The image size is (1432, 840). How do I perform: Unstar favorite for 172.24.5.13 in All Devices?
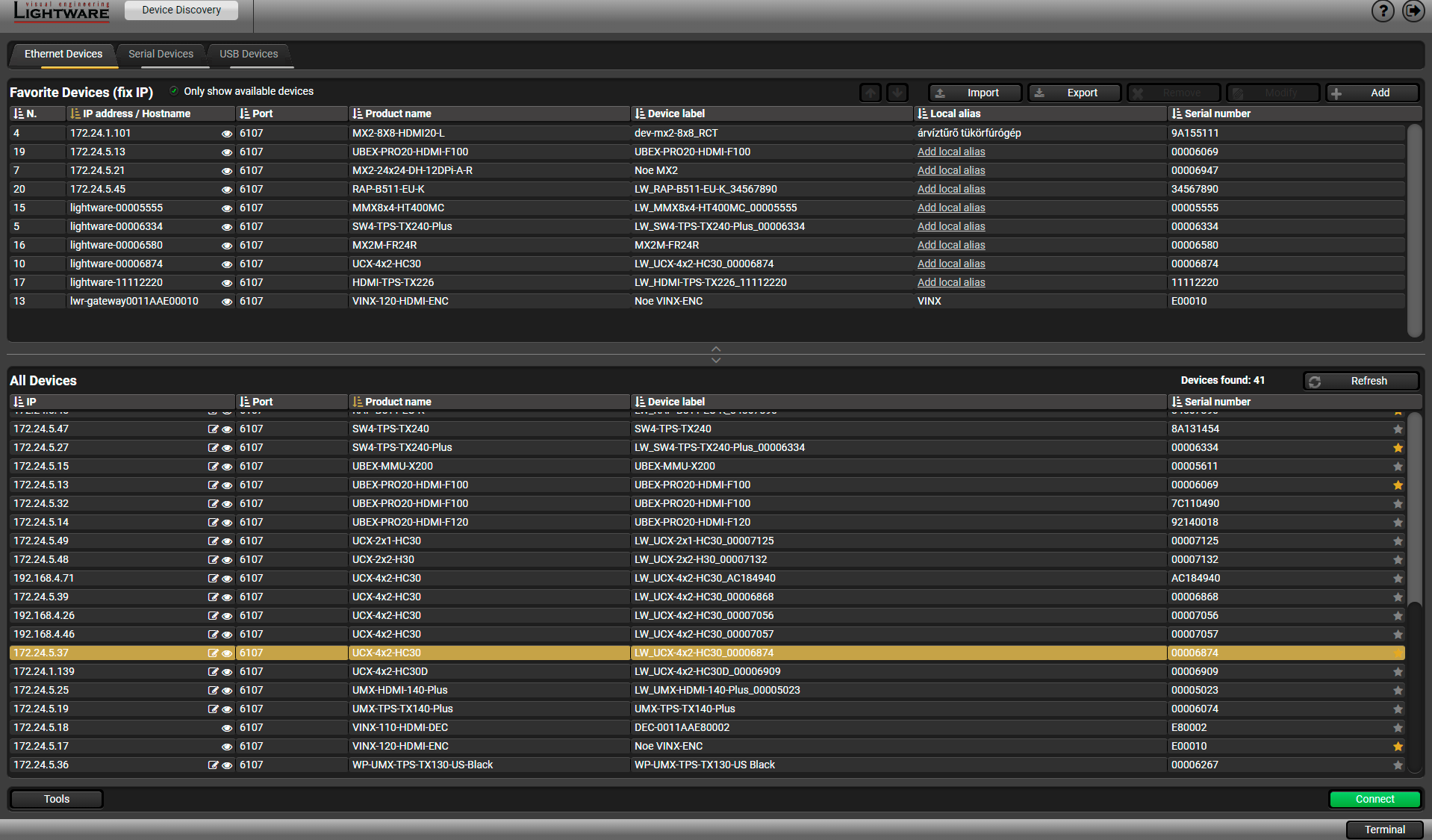(x=1398, y=485)
